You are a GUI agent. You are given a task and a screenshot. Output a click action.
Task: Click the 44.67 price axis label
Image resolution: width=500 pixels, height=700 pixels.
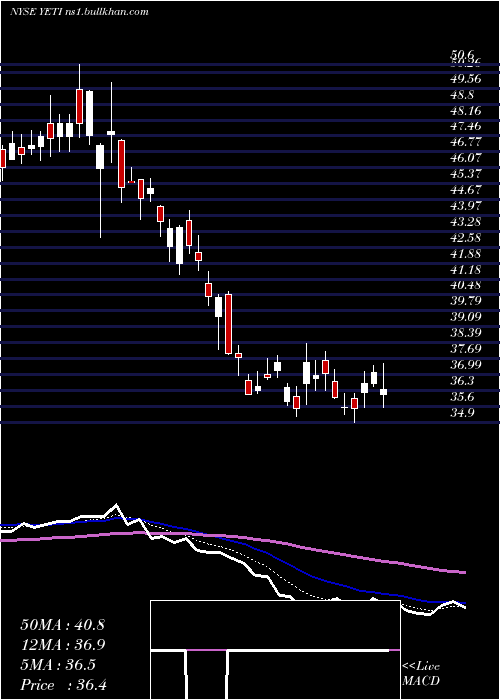click(466, 190)
